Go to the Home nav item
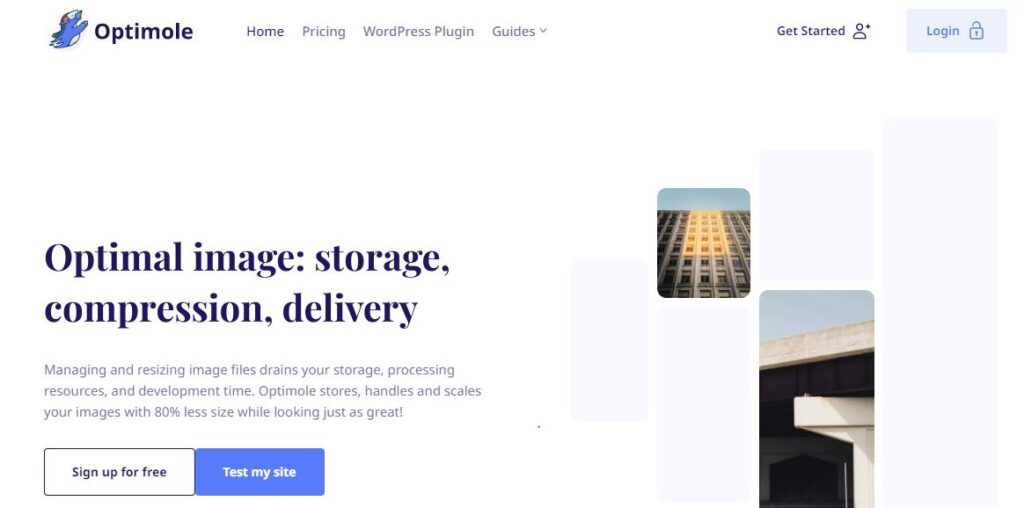1024x508 pixels. coord(265,31)
